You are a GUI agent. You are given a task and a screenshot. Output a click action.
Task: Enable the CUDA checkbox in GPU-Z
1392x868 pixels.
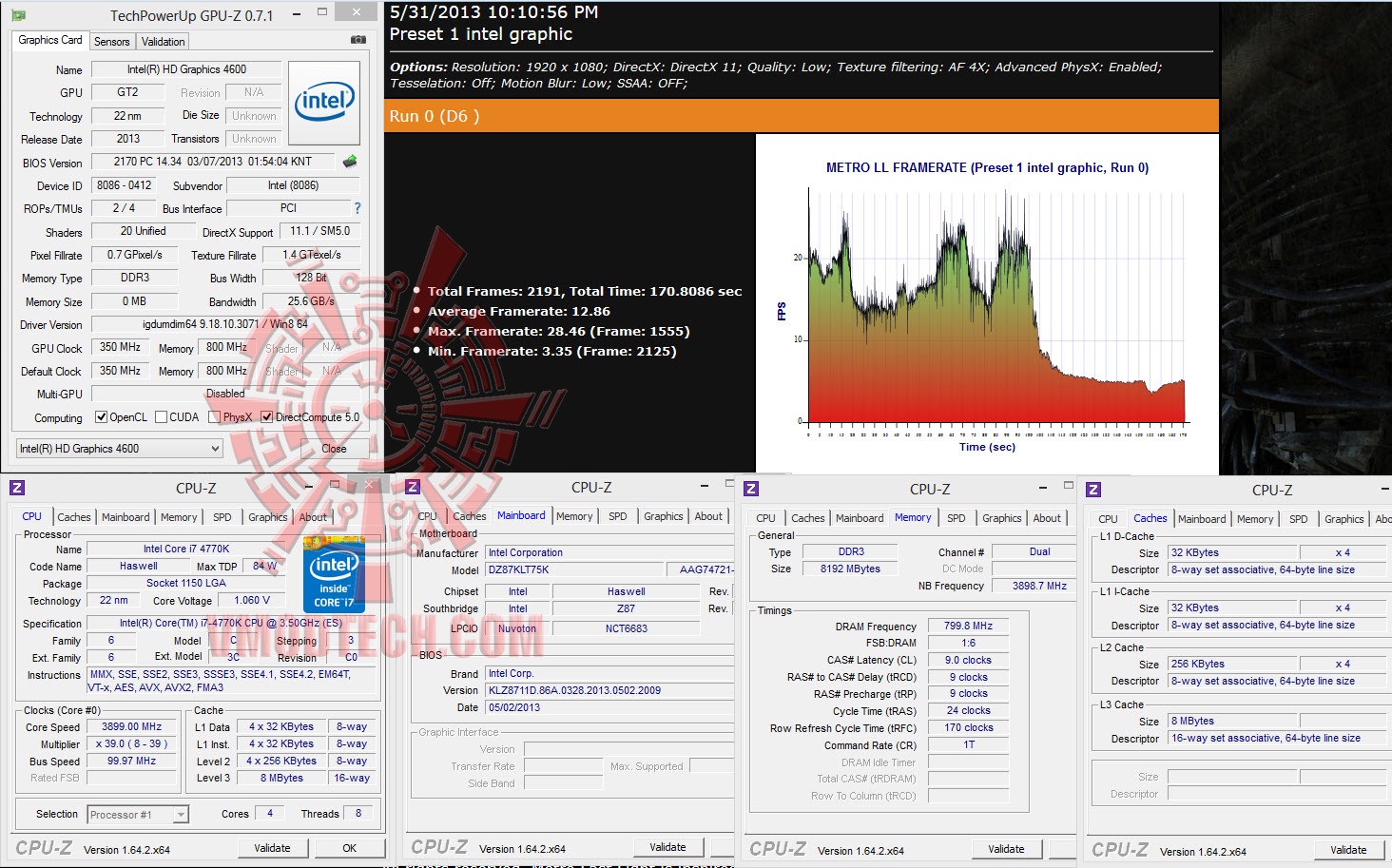click(x=161, y=417)
